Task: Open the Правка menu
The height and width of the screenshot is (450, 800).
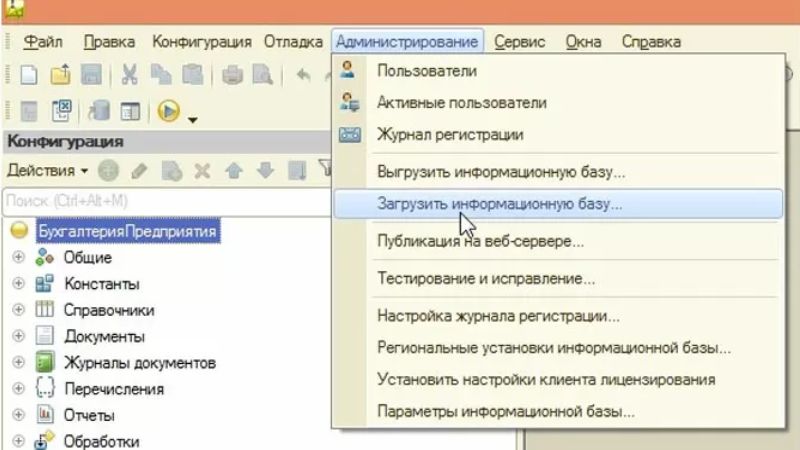Action: 109,42
